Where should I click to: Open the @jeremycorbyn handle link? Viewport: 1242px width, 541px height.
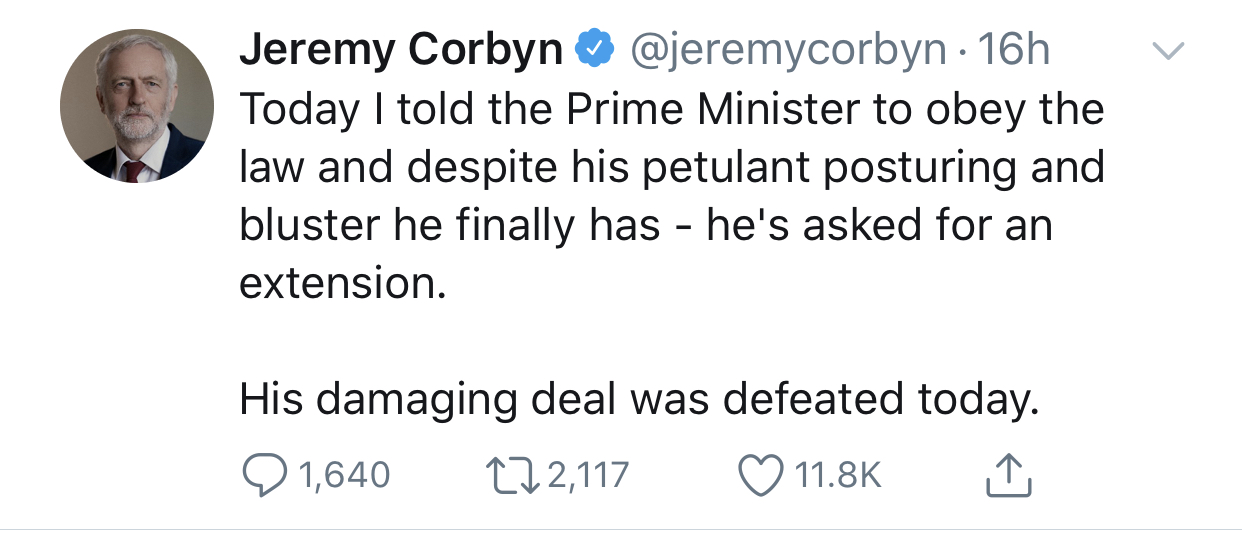(x=786, y=50)
